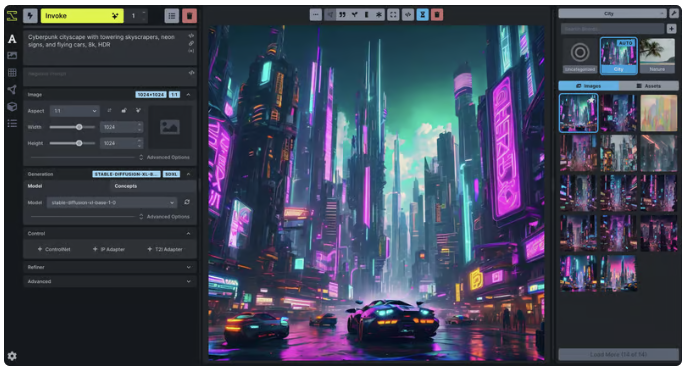Image resolution: width=684 pixels, height=368 pixels.
Task: Click the yellow Invoke button
Action: click(x=82, y=16)
